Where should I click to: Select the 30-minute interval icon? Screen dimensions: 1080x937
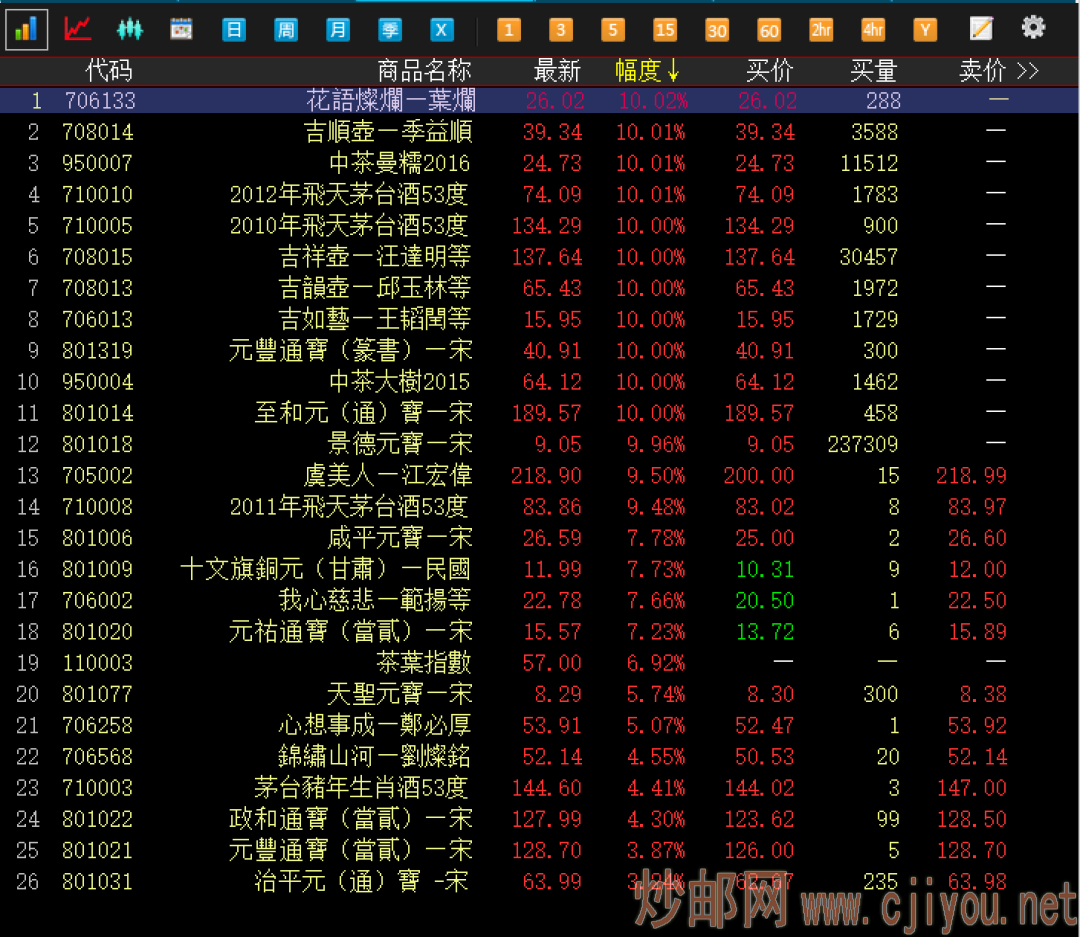pos(717,30)
